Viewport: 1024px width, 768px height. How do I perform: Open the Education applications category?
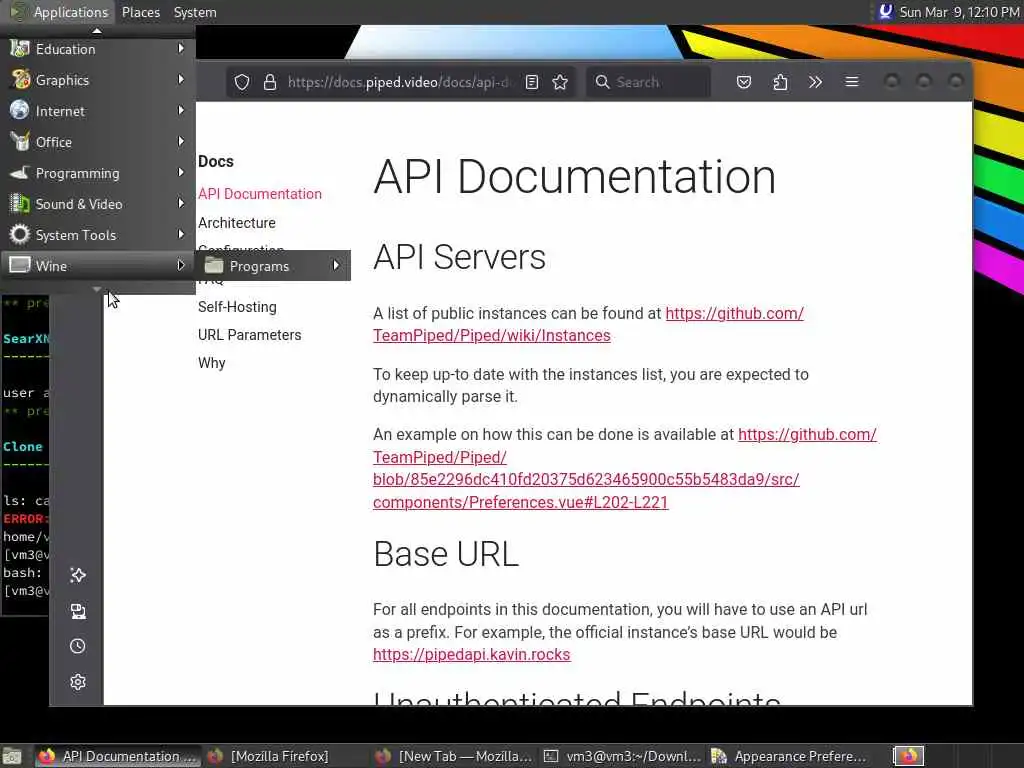[97, 49]
